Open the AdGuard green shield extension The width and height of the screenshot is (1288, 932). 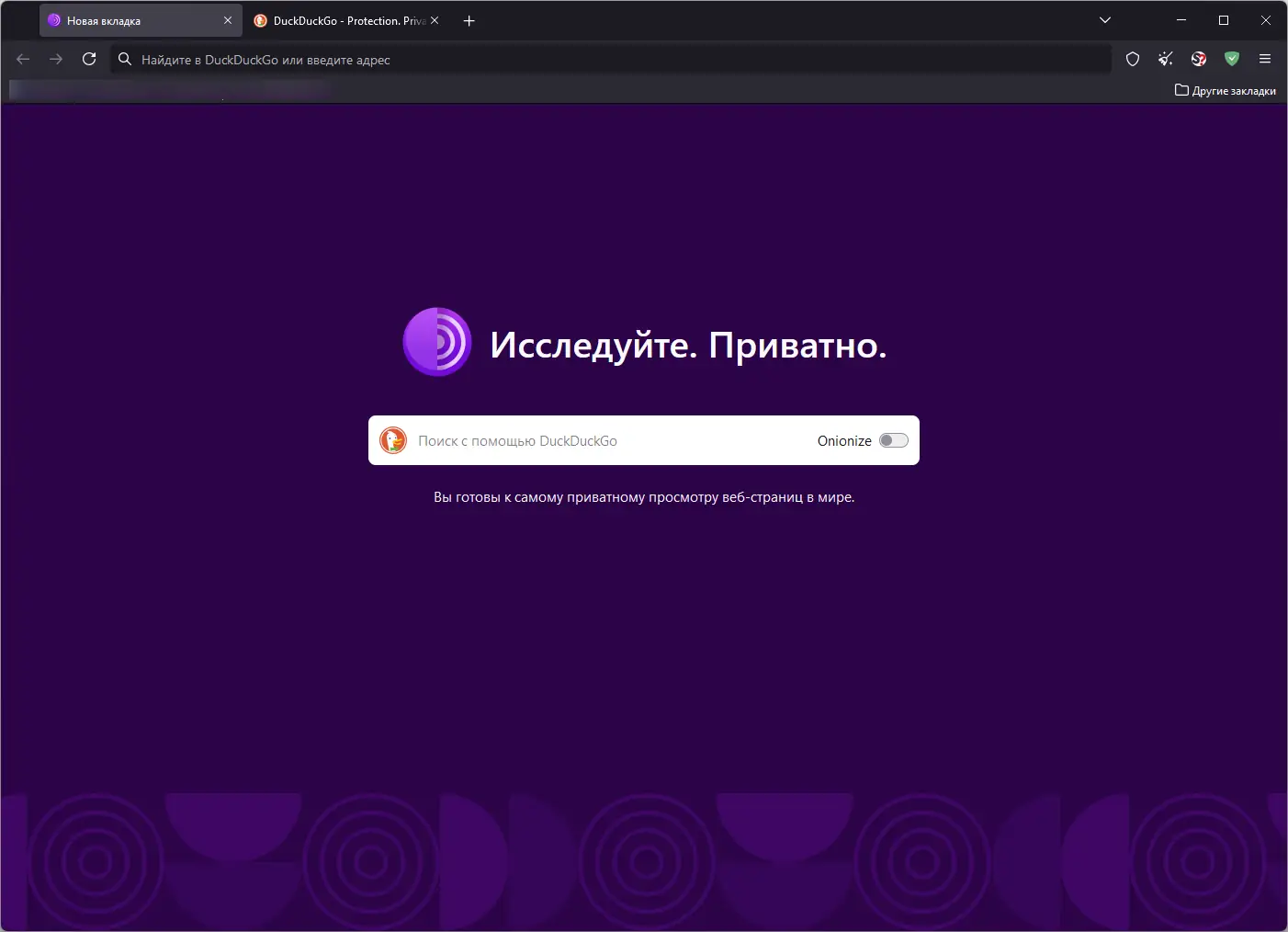[1231, 59]
